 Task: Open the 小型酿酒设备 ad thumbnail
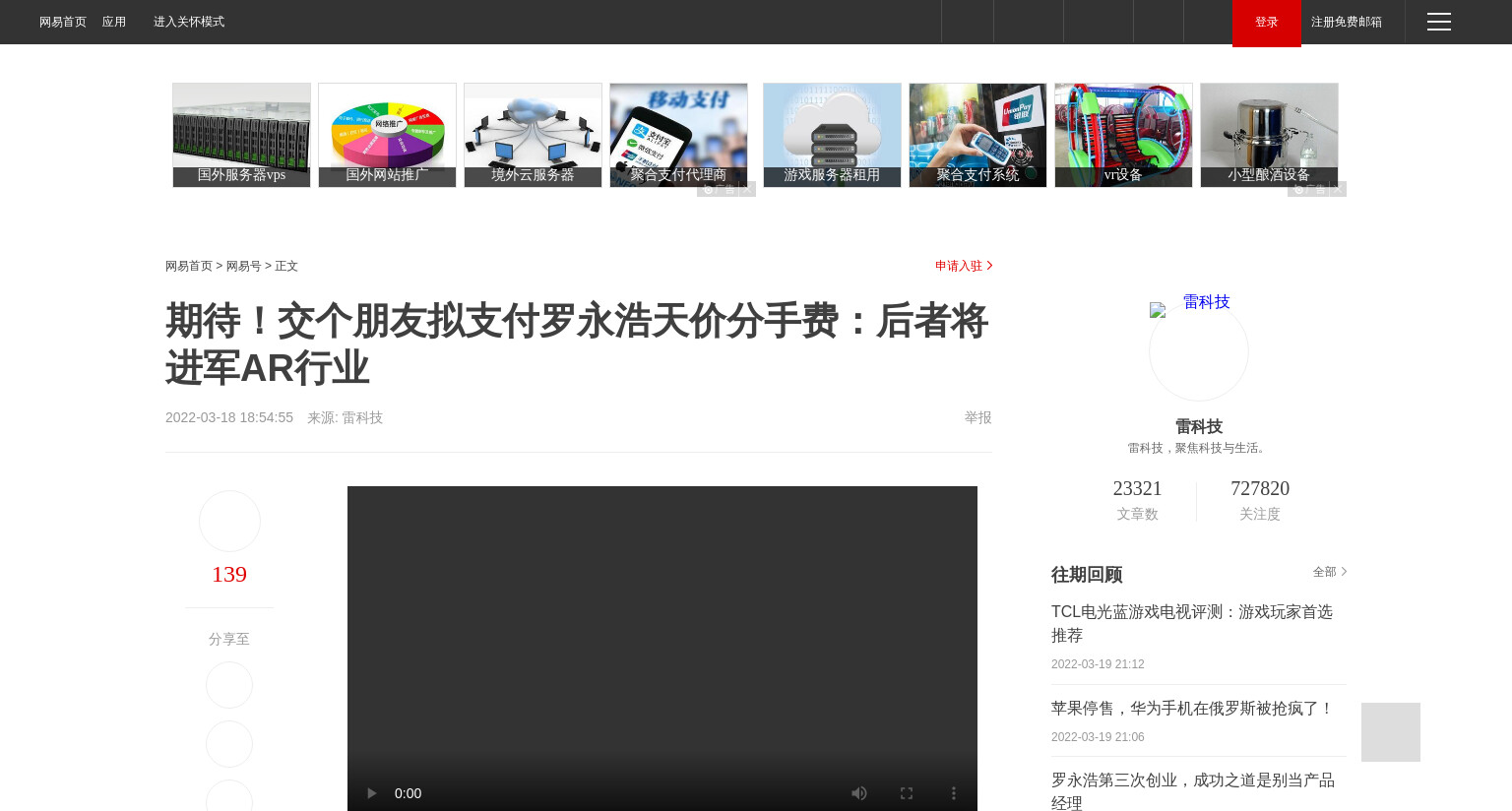[1269, 135]
